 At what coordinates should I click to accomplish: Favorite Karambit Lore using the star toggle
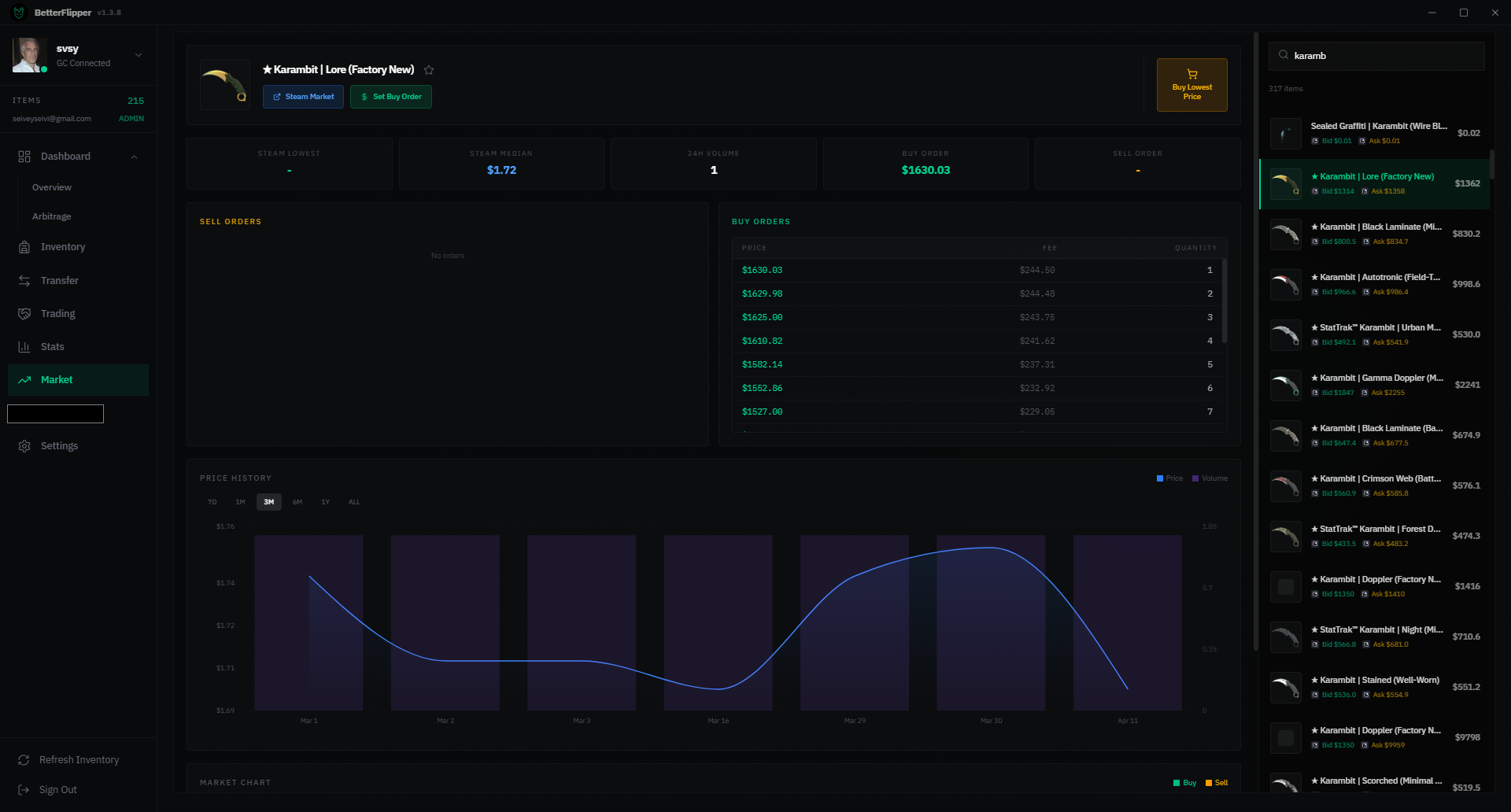(429, 69)
